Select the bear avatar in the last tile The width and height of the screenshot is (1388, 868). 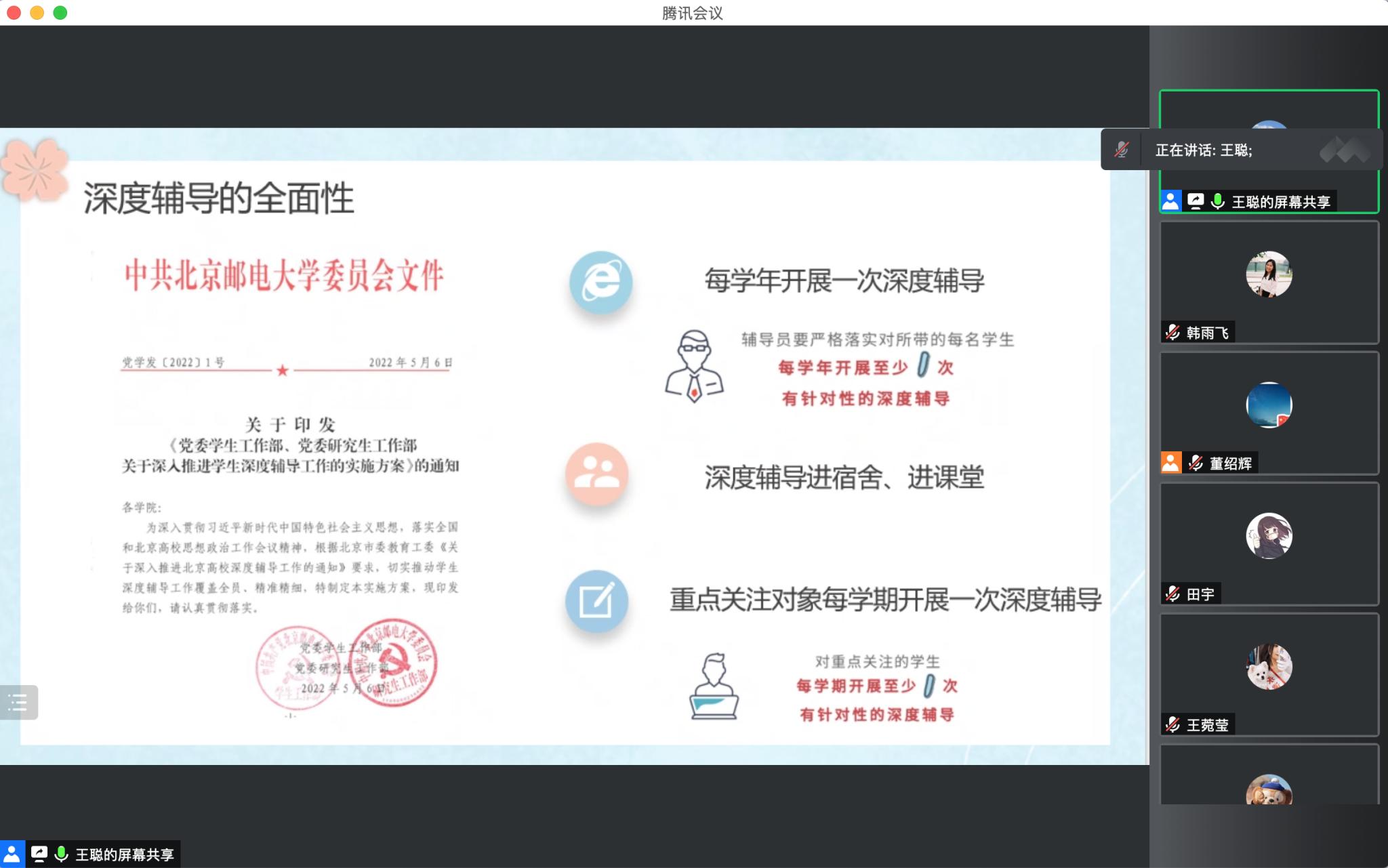pos(1269,789)
